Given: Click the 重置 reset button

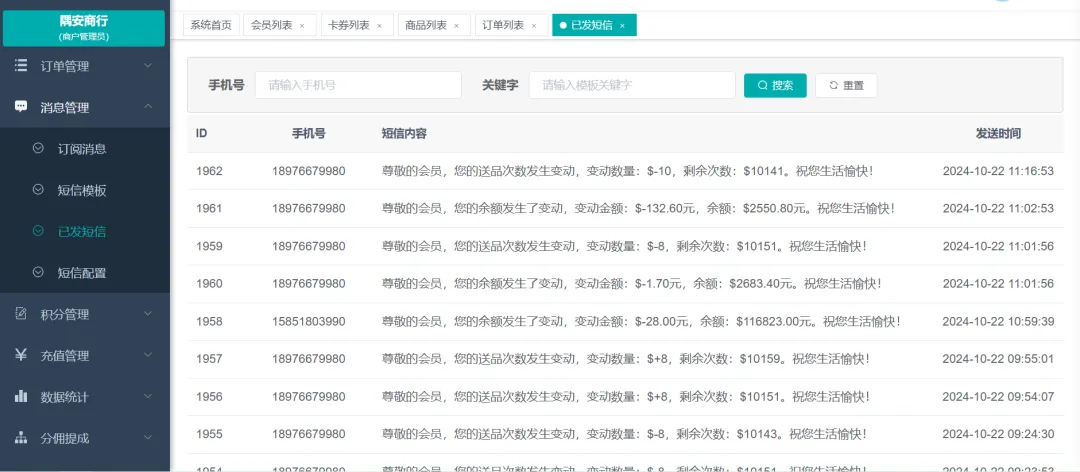Looking at the screenshot, I should tap(846, 86).
